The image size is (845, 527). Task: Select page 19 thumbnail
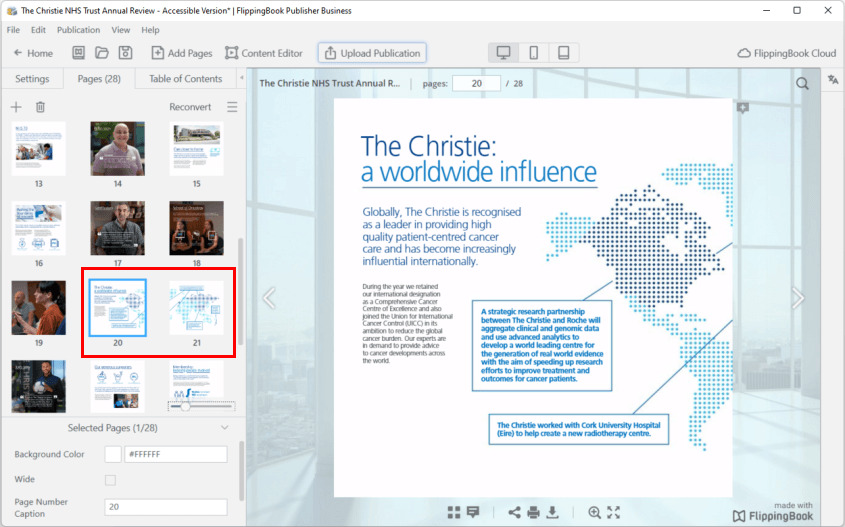coord(38,308)
